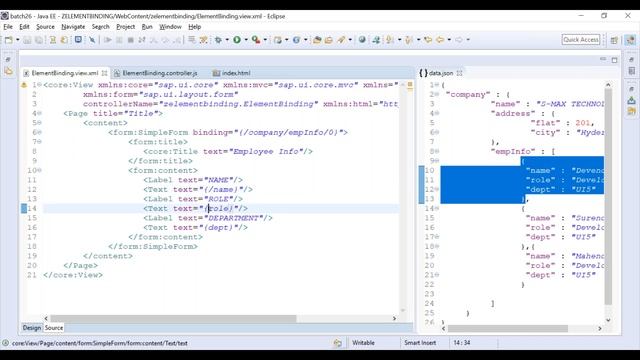Image resolution: width=640 pixels, height=360 pixels.
Task: Open the Project menu
Action: click(x=125, y=27)
